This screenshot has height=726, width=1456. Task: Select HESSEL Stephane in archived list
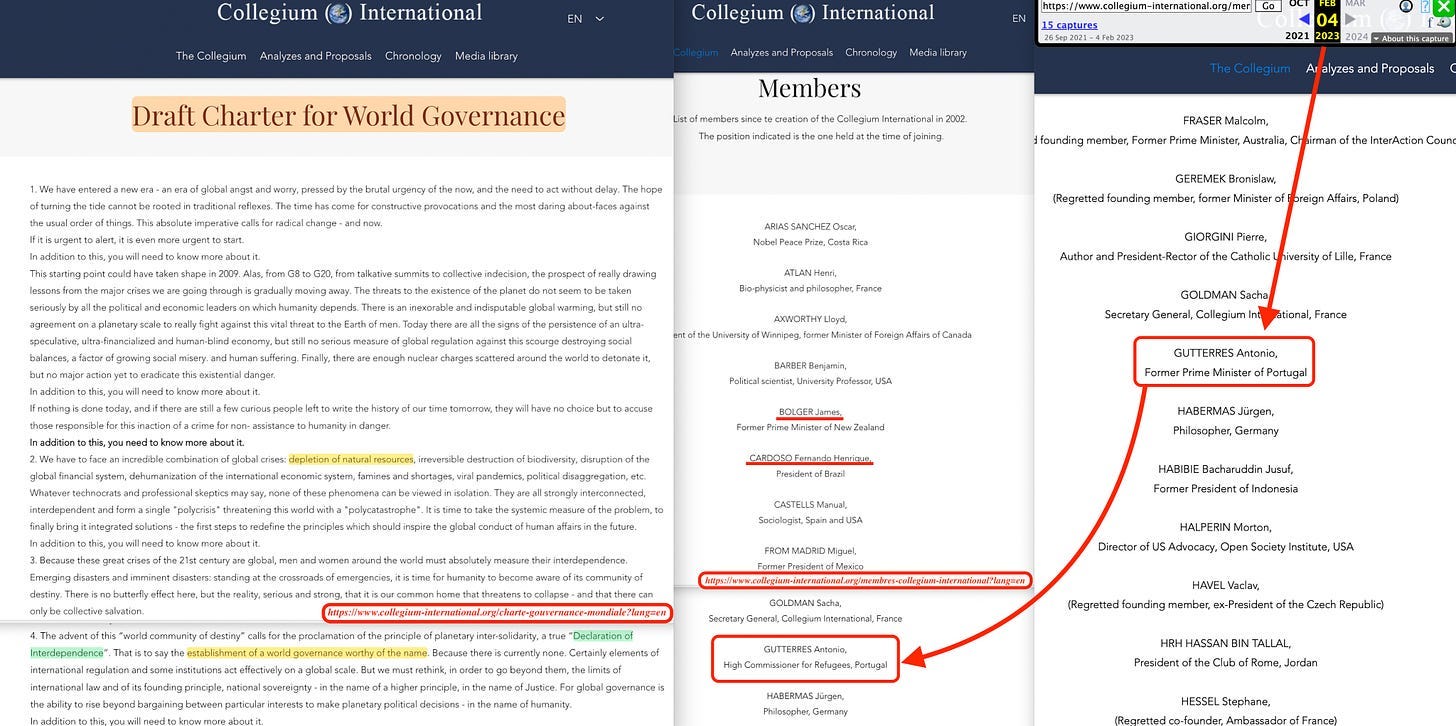point(1225,701)
